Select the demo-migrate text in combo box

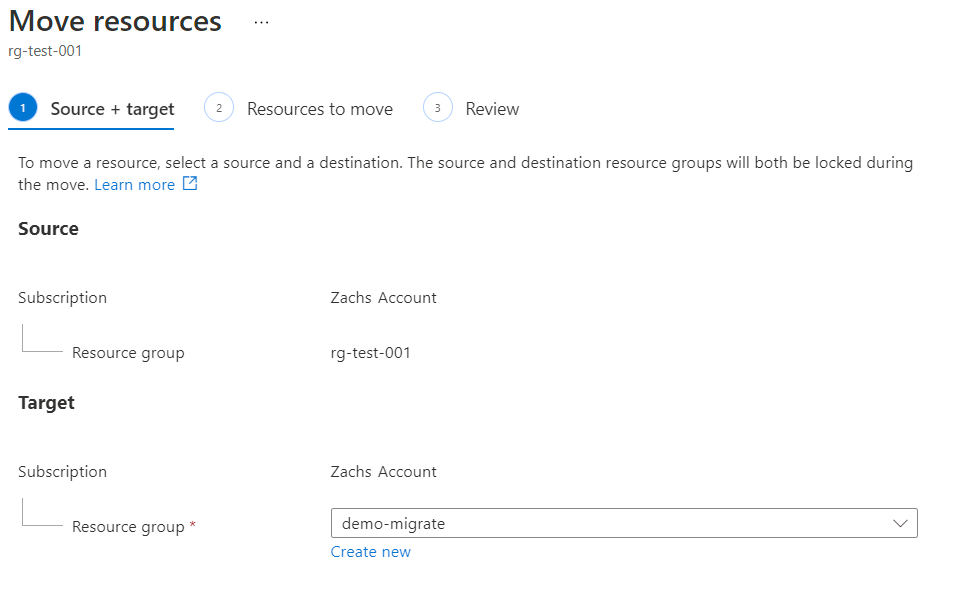click(x=393, y=524)
